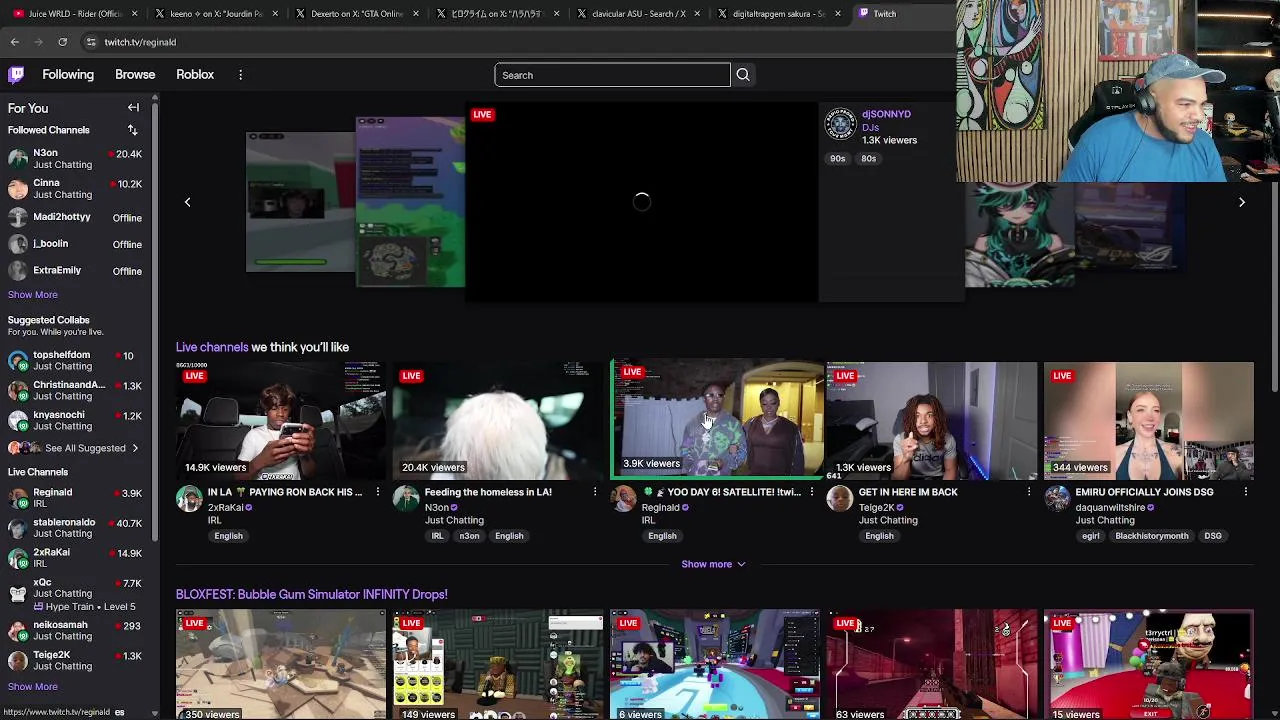Click the 90s tag on featured stream
The width and height of the screenshot is (1280, 720).
coord(838,158)
